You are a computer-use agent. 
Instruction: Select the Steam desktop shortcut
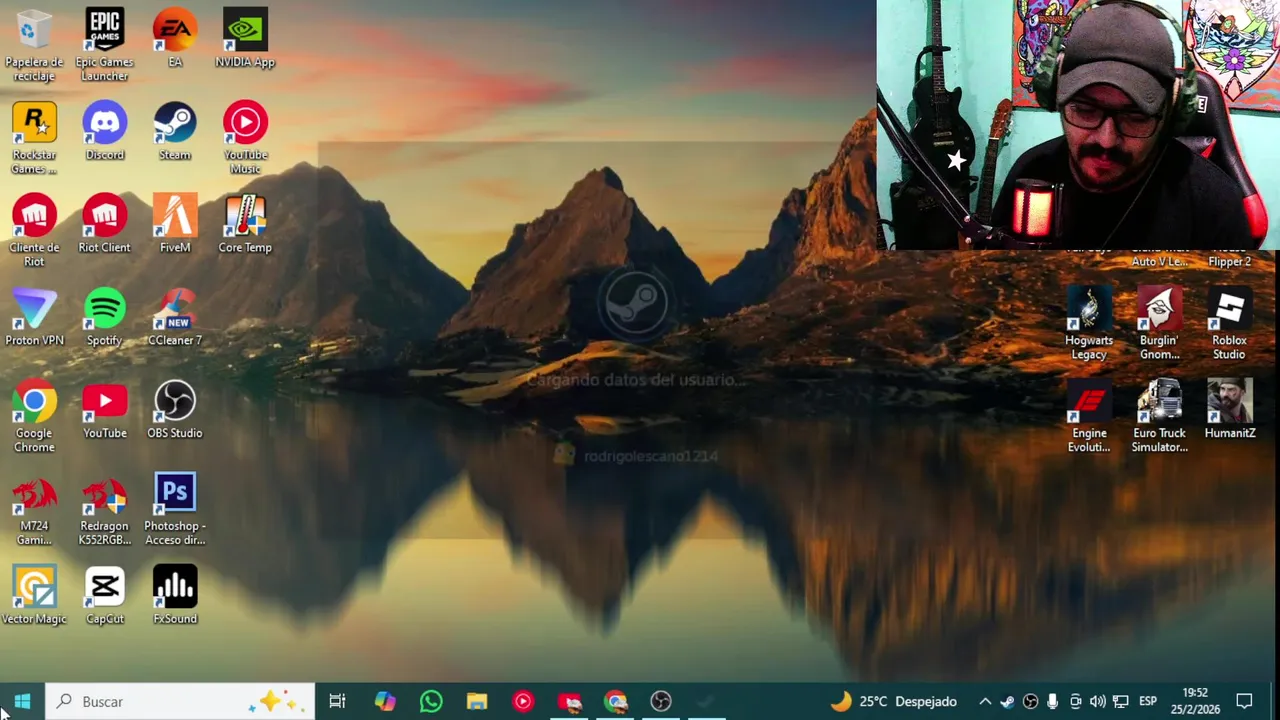175,131
